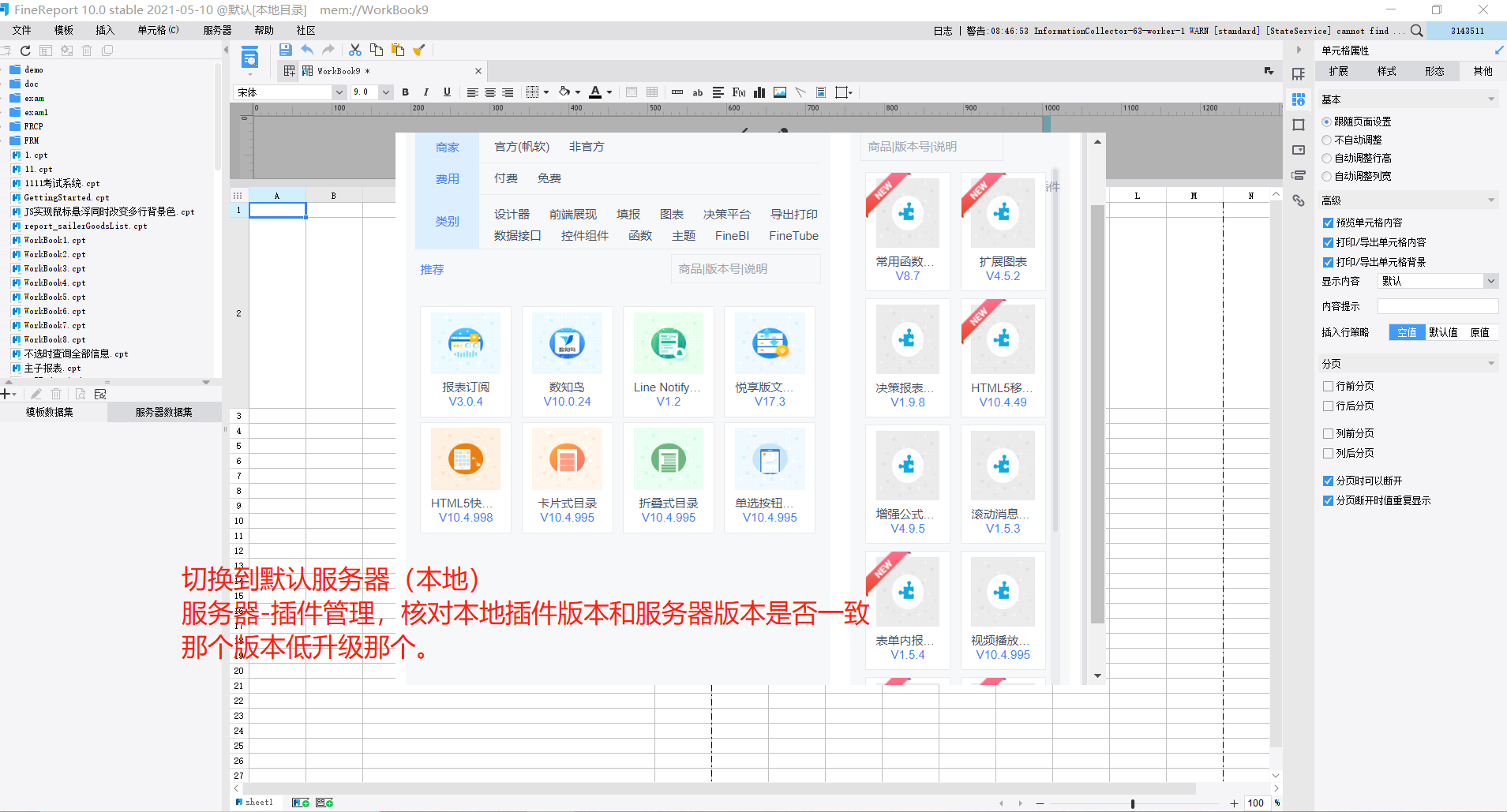Open the 数知鸟 plugin thumbnail

click(x=567, y=343)
